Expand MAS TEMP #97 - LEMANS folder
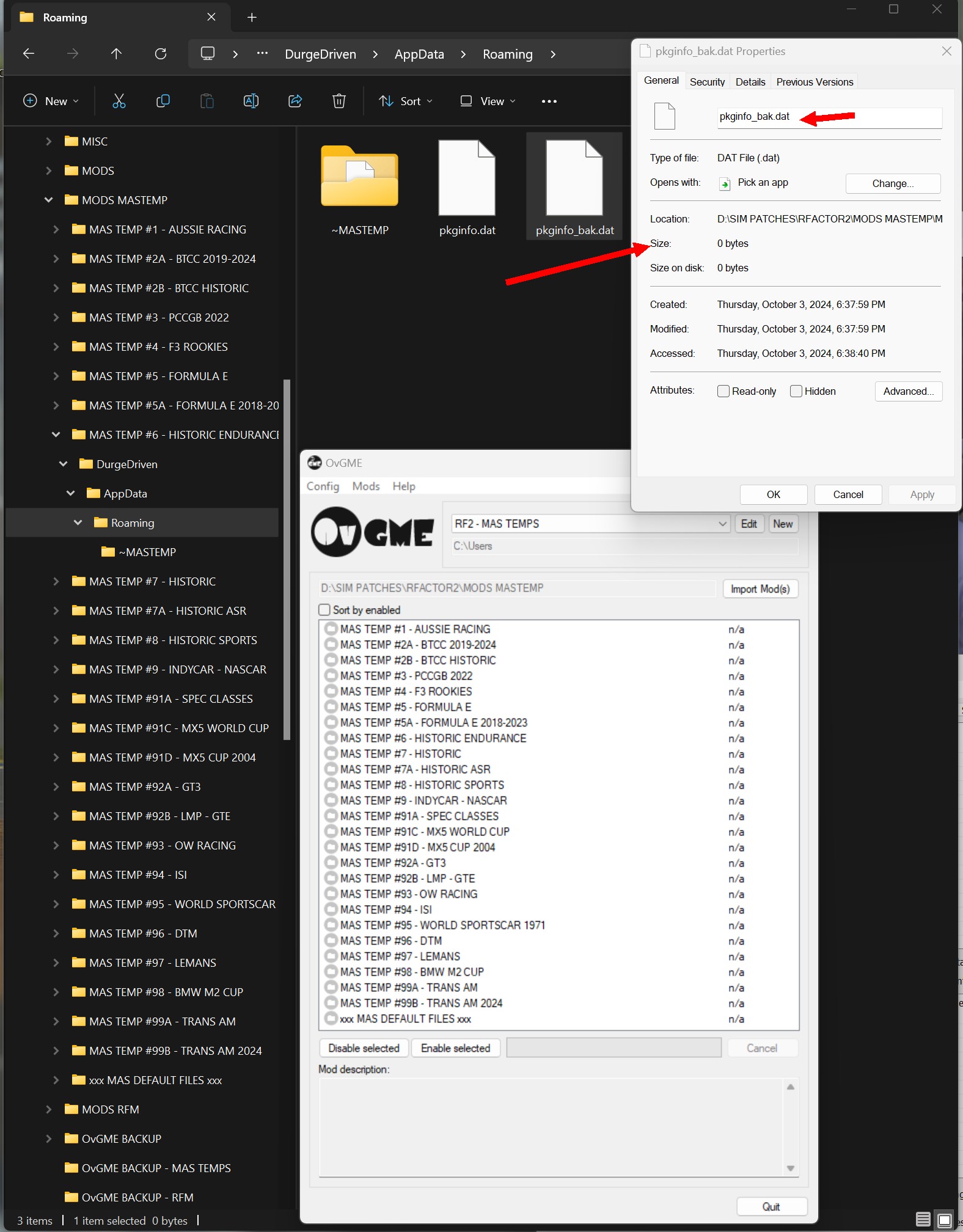 tap(56, 963)
